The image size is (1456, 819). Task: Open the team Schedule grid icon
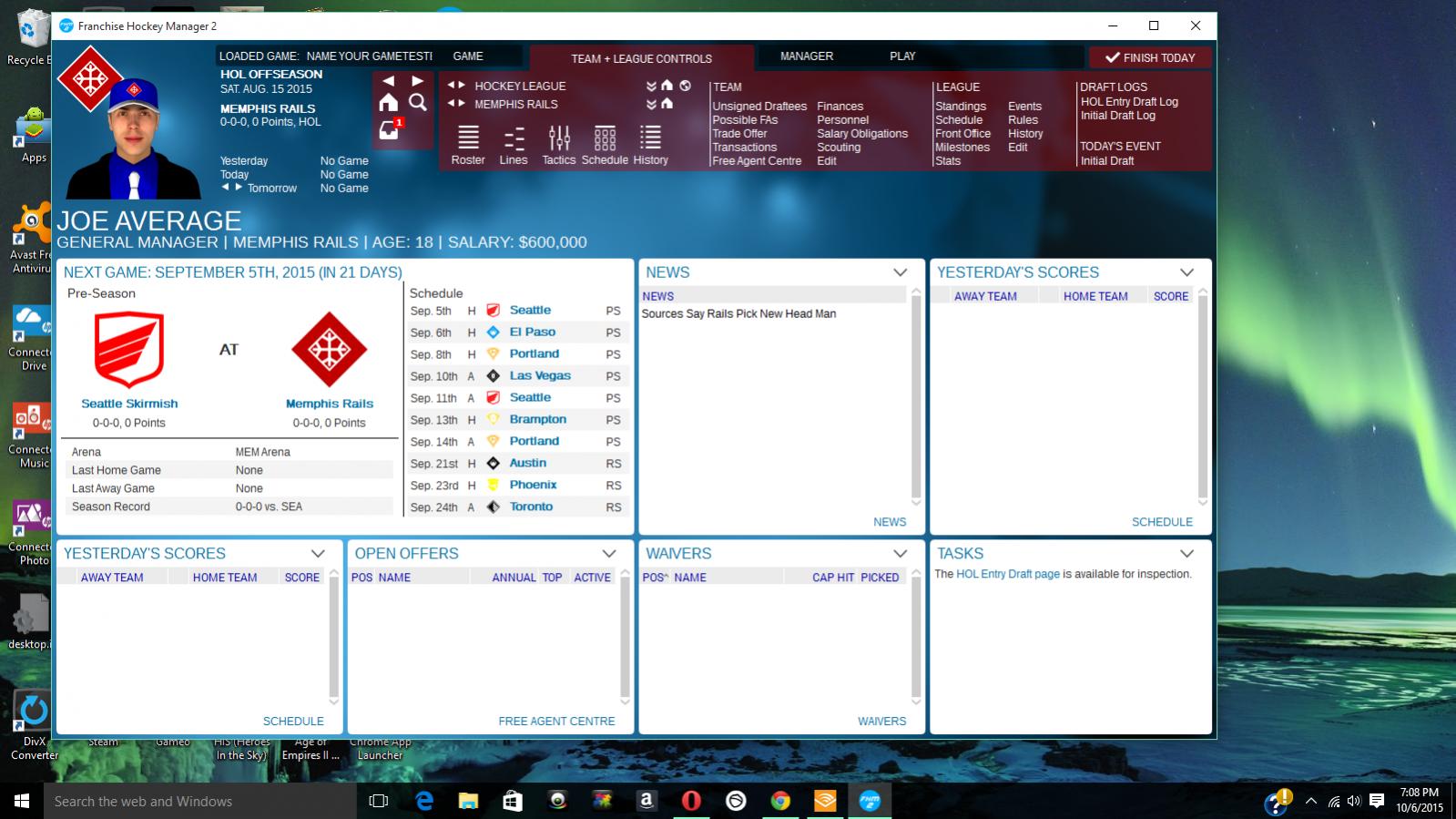[605, 138]
